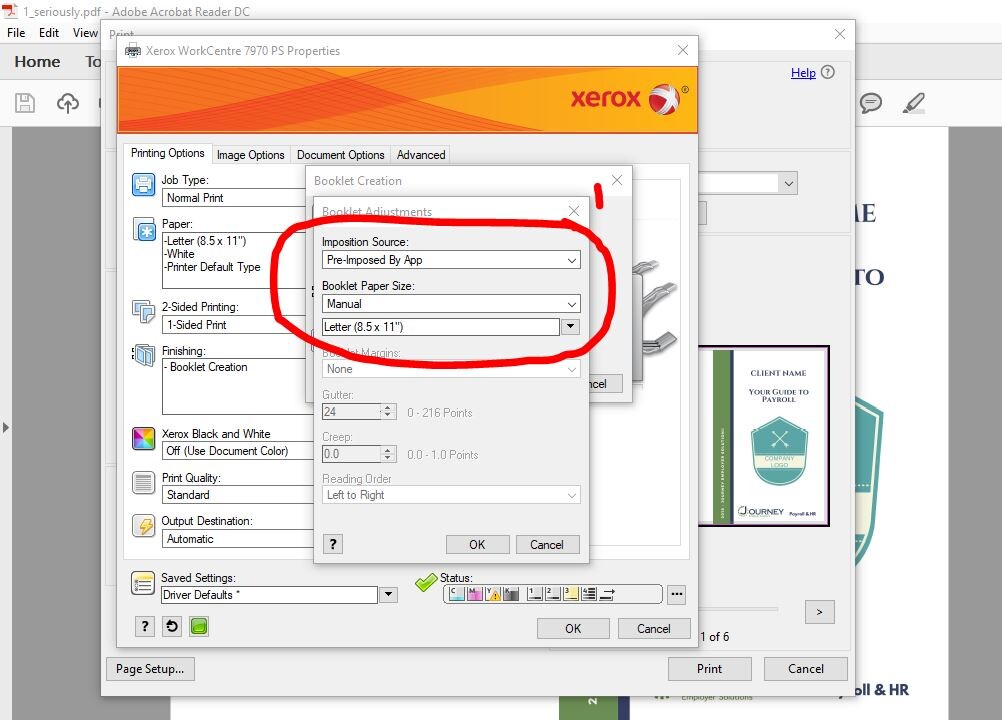The height and width of the screenshot is (720, 1002).
Task: Click the Job Type printer icon
Action: coord(143,185)
